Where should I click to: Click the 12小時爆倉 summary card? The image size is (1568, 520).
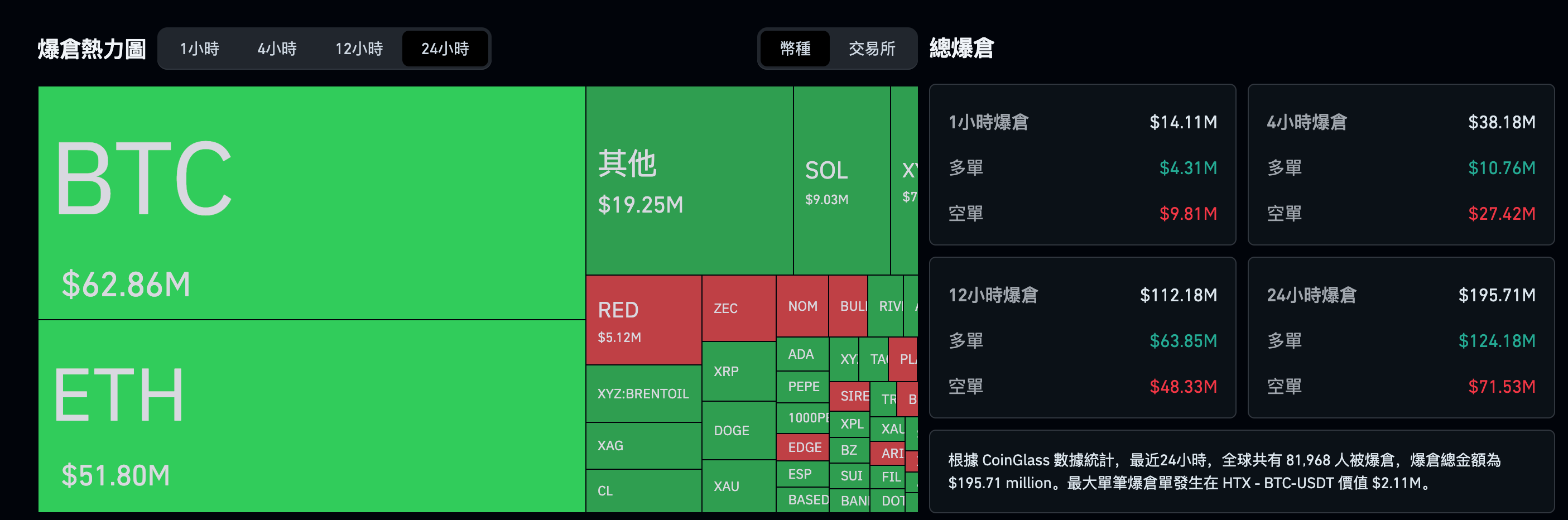(1081, 338)
